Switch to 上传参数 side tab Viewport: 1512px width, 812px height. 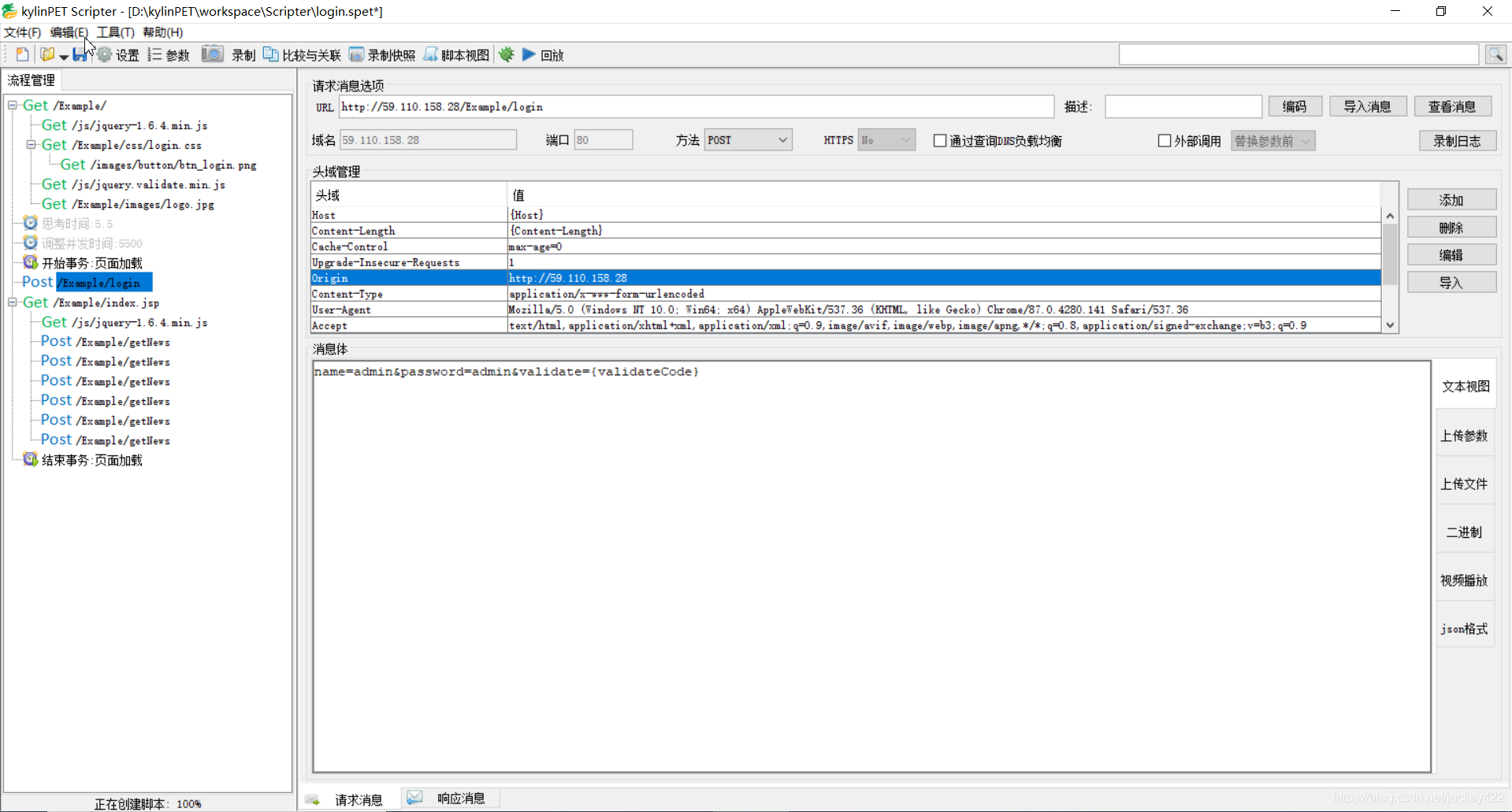1466,436
